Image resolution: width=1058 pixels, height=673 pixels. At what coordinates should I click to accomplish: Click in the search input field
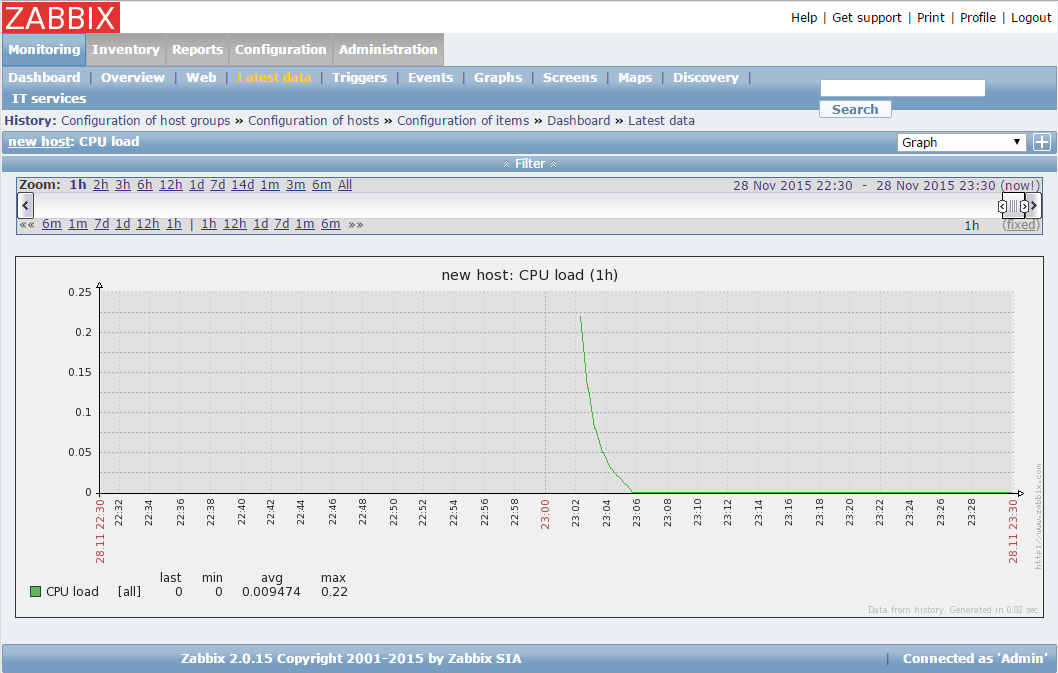coord(902,88)
